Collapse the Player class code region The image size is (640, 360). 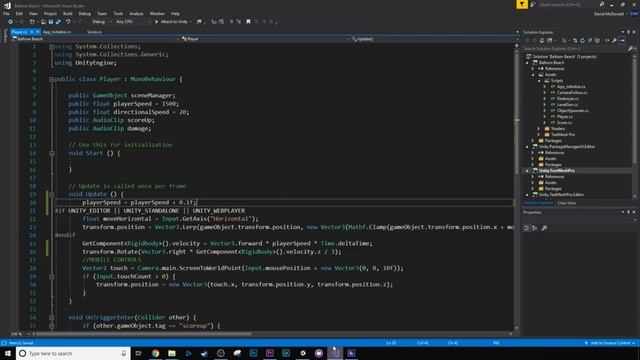pos(51,80)
